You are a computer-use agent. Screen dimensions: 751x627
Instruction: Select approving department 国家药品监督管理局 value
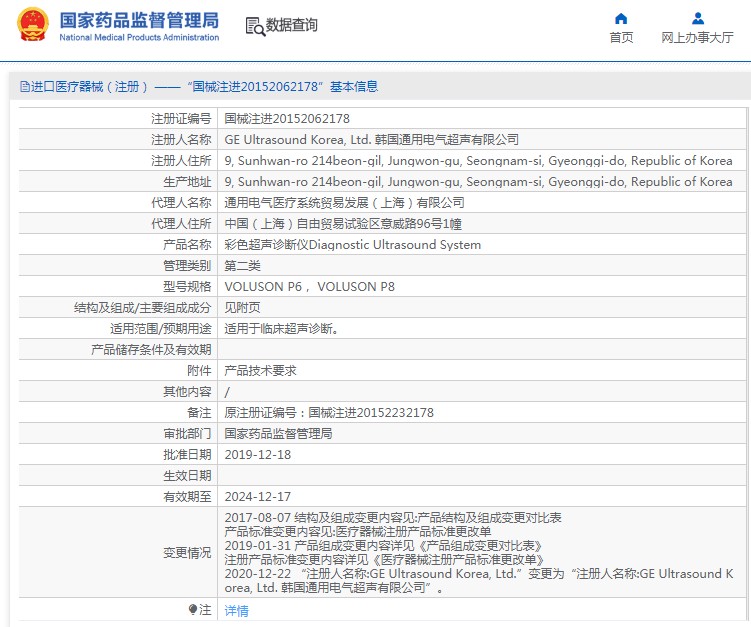(278, 434)
